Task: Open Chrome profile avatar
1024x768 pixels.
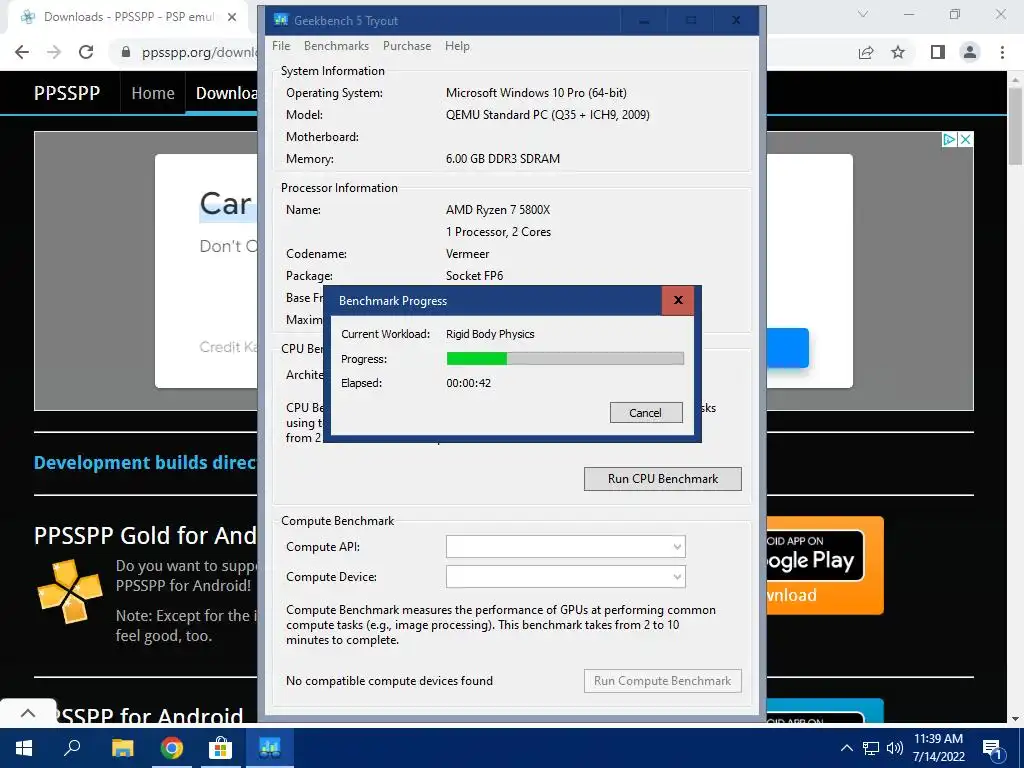Action: (x=970, y=52)
